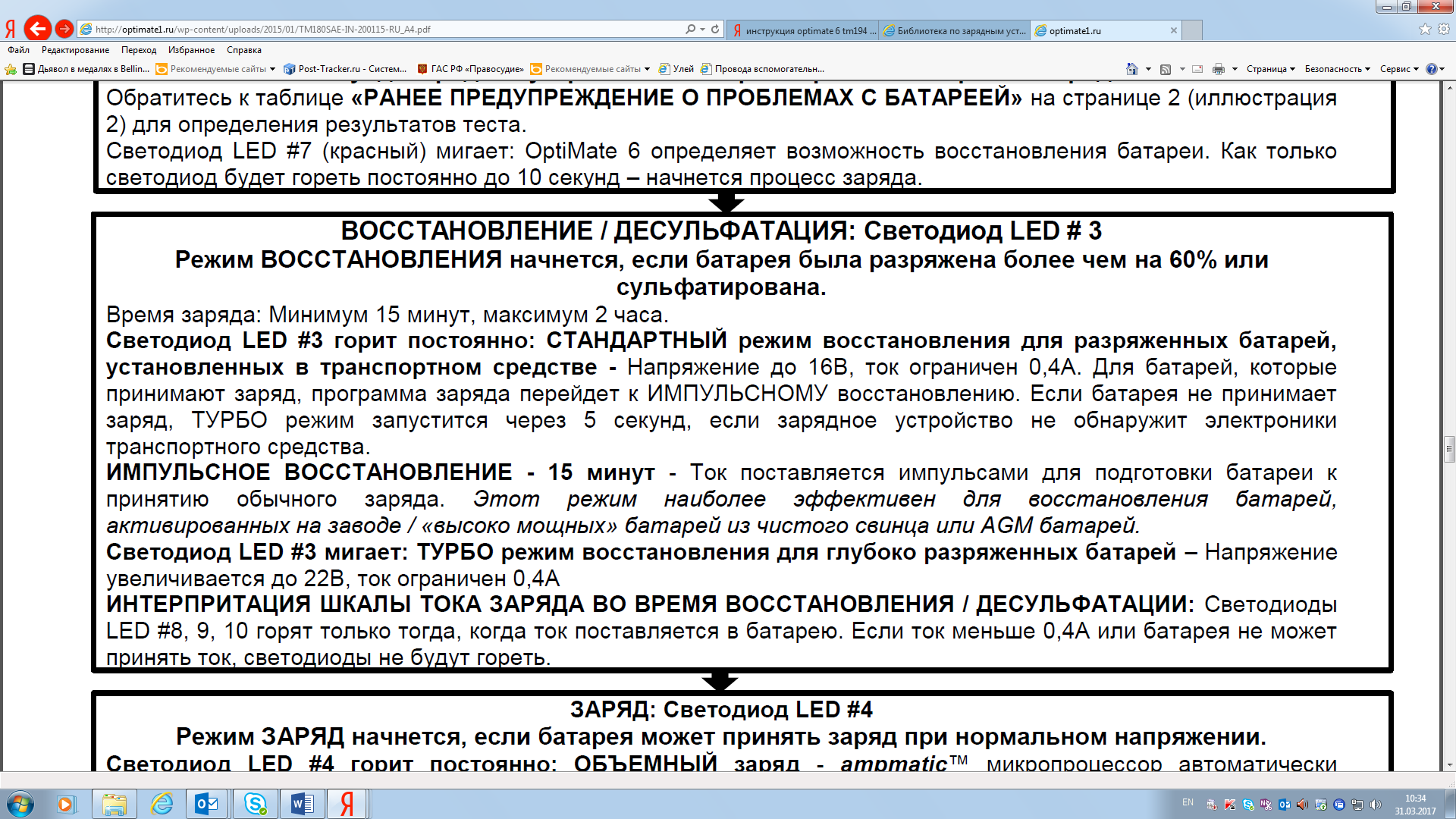1456x819 pixels.
Task: Click the magnifier search icon in the address bar
Action: (689, 29)
